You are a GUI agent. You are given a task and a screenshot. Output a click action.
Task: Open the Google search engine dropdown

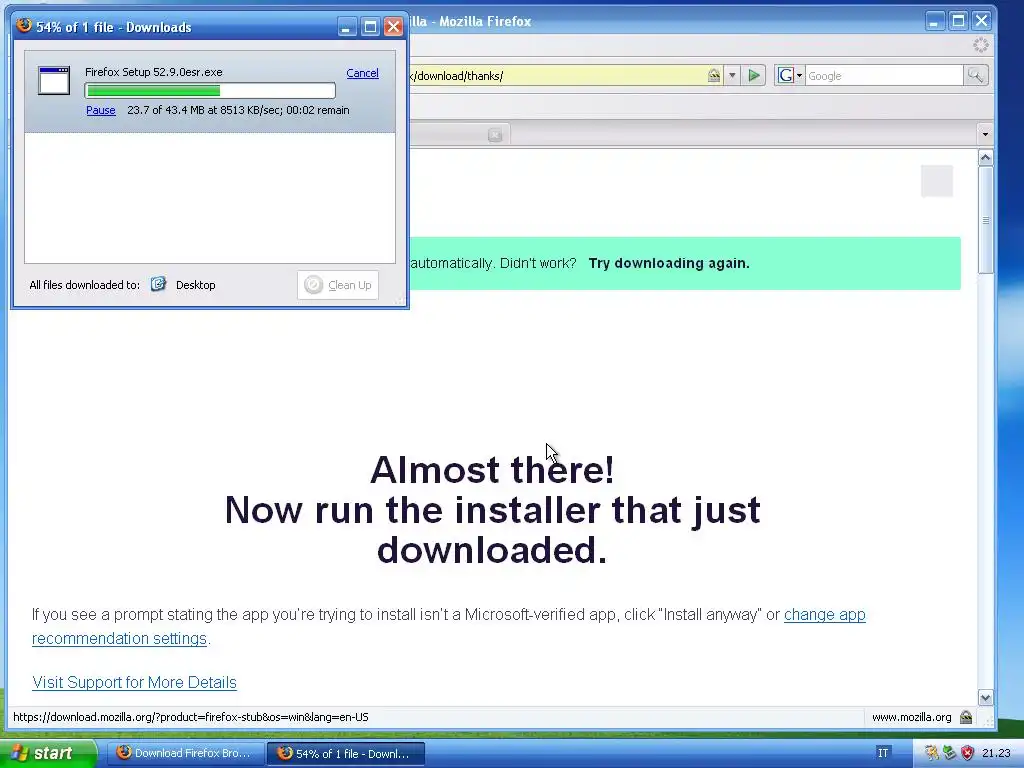[790, 75]
